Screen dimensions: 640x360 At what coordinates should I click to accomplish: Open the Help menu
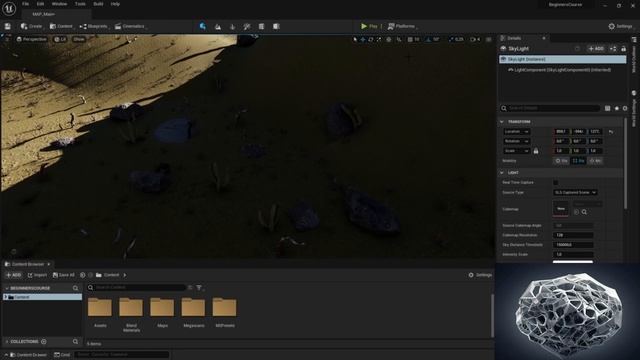(116, 4)
